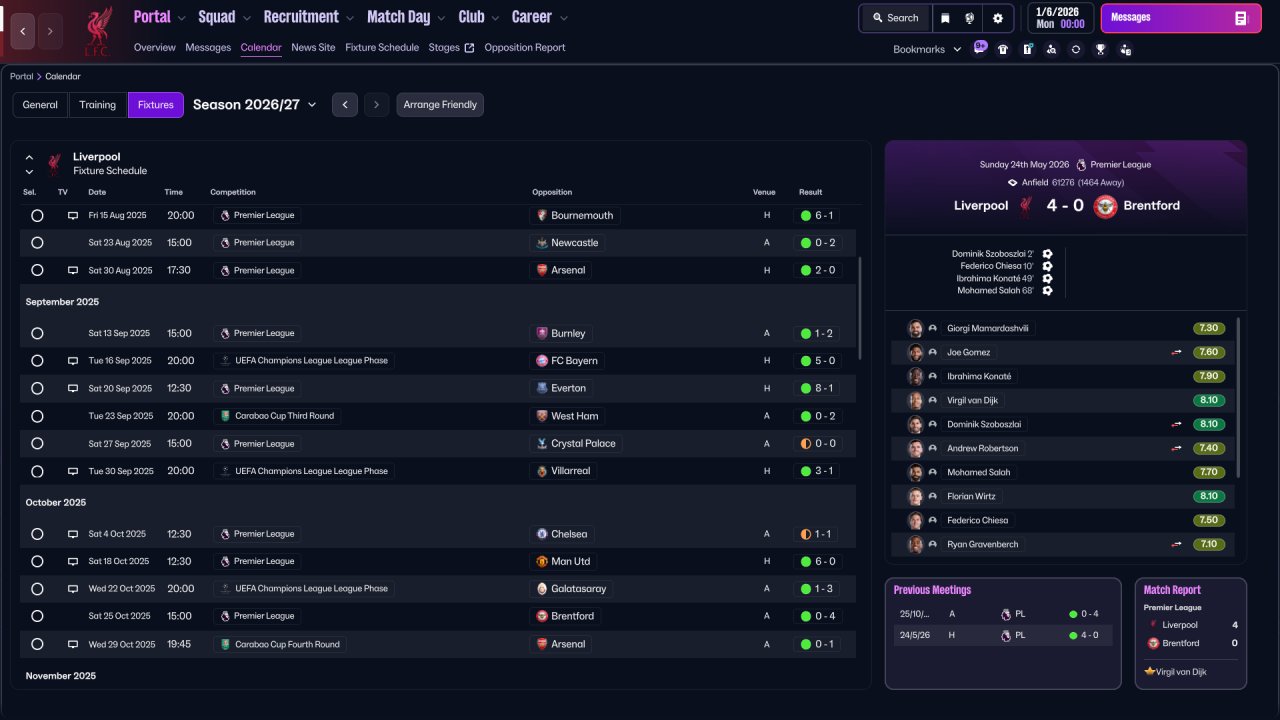This screenshot has width=1280, height=720.
Task: Open the Opposition Report sub-menu item
Action: point(525,48)
